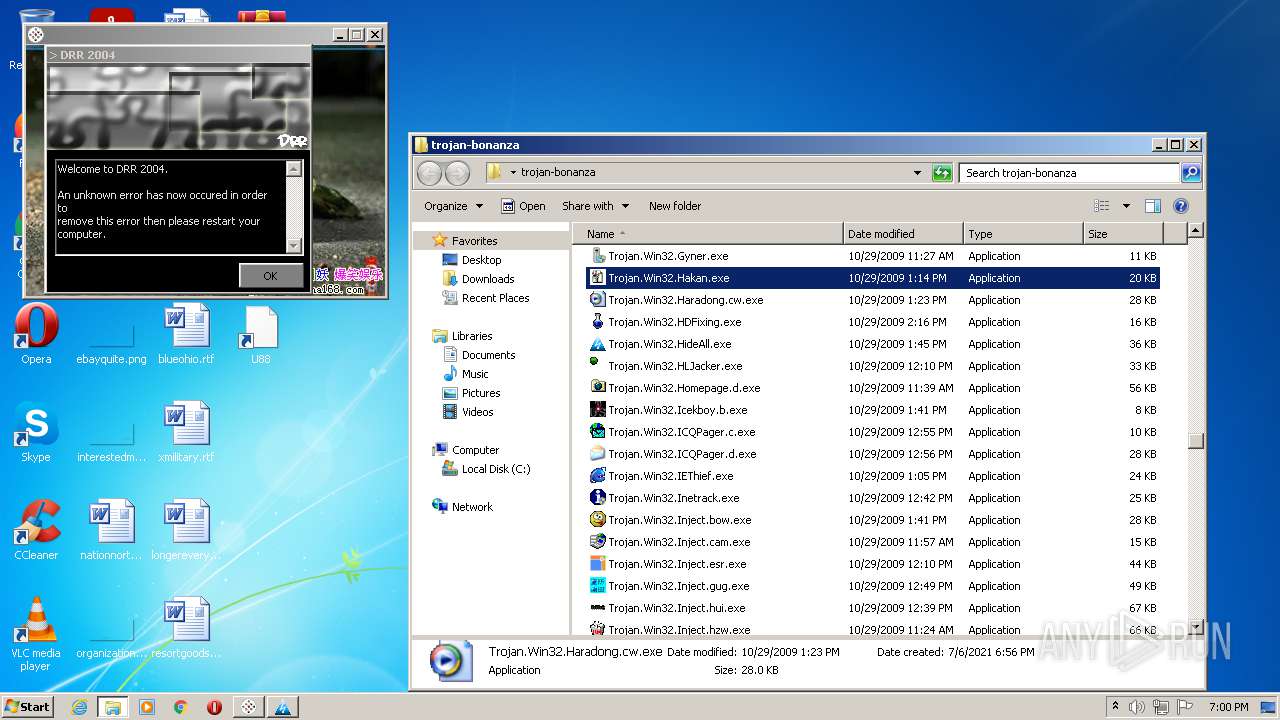
Task: Select Trojan.Win32.Inetrack.exe file
Action: (872, 498)
